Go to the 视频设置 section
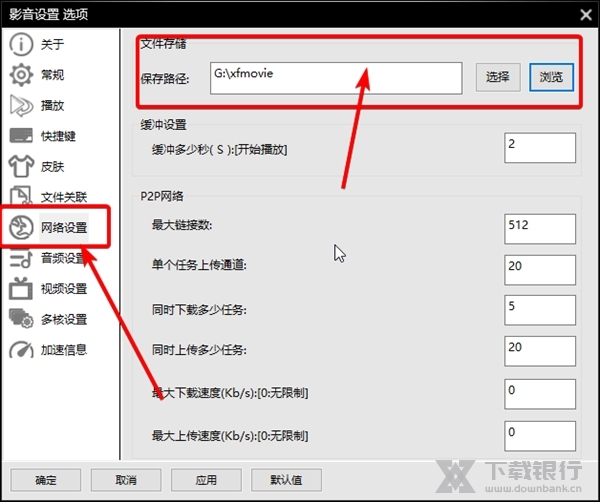Image resolution: width=600 pixels, height=502 pixels. (64, 289)
